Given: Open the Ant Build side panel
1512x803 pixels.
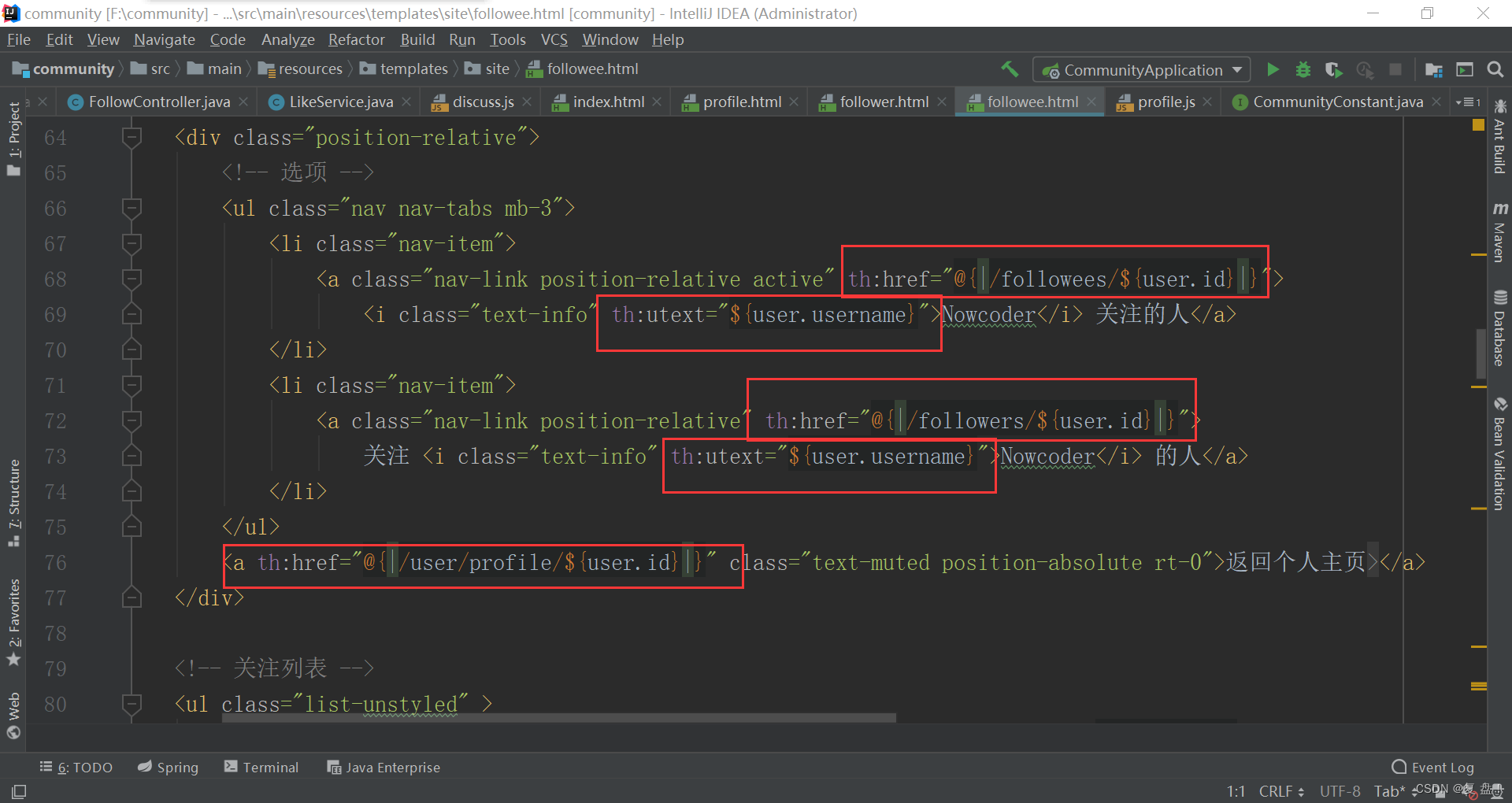Looking at the screenshot, I should click(1499, 136).
